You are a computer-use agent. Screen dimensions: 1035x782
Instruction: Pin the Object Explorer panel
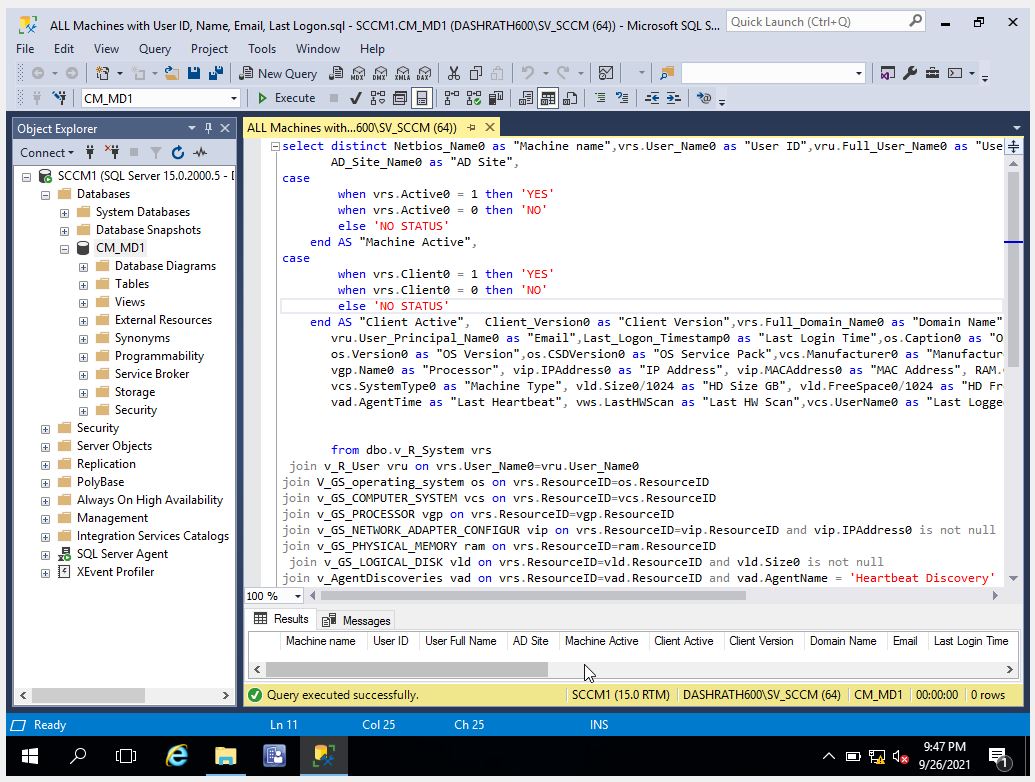209,128
